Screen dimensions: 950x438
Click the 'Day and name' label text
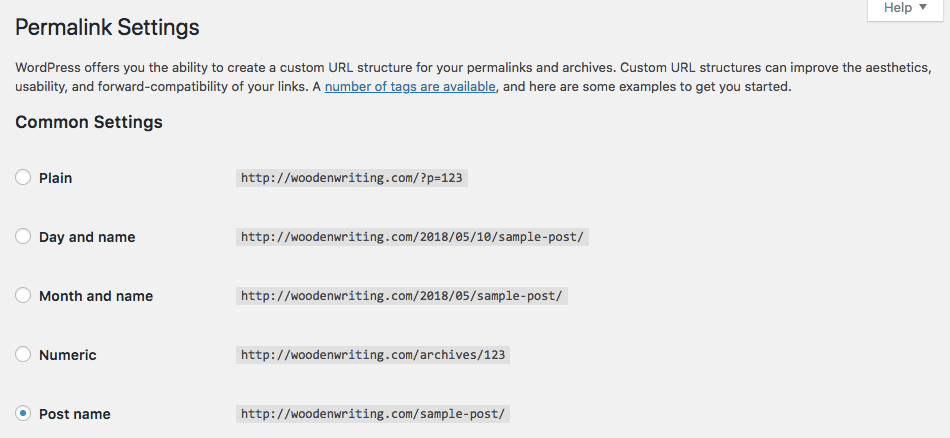coord(87,237)
